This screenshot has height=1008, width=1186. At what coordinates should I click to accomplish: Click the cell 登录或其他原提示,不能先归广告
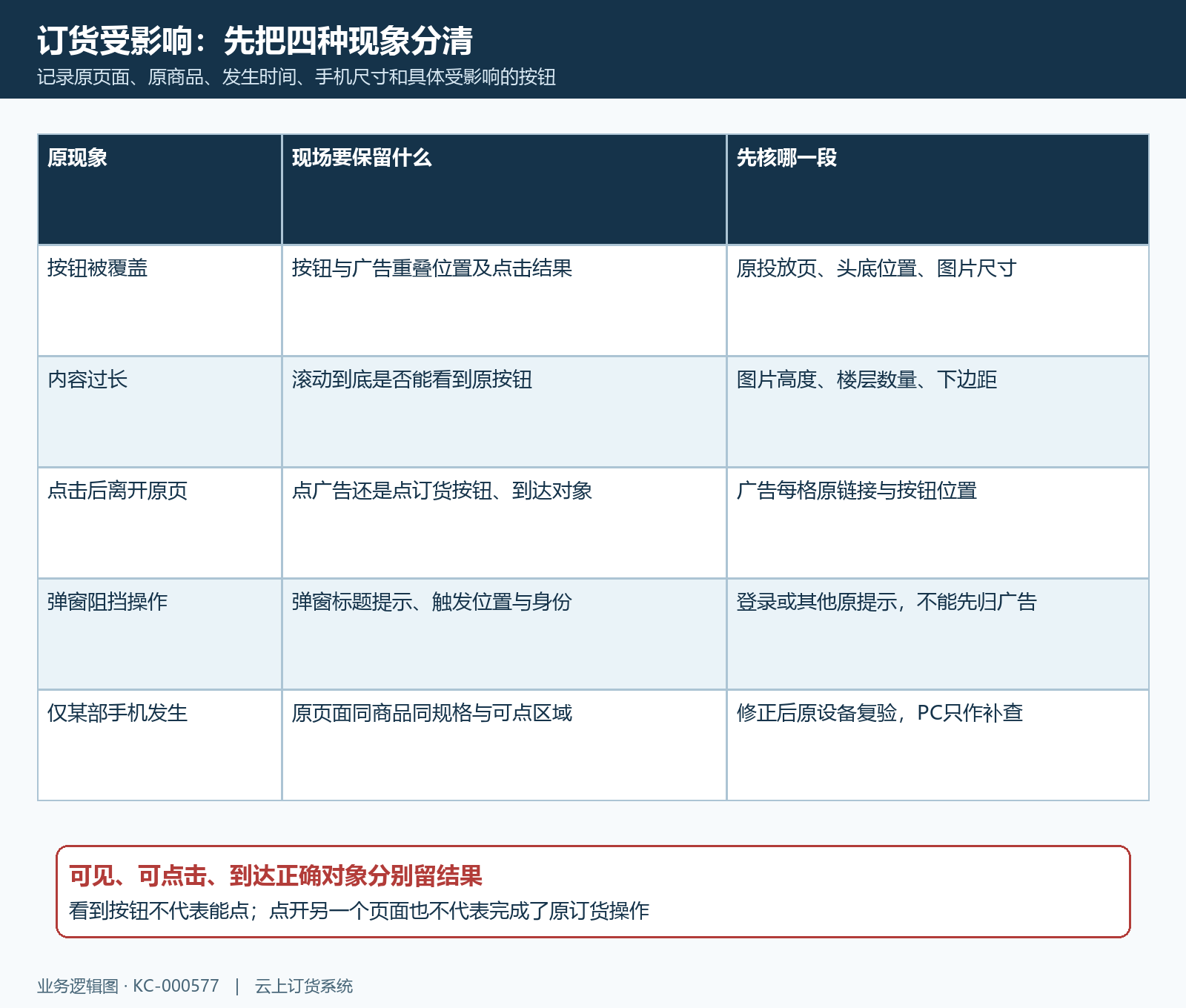tap(938, 634)
